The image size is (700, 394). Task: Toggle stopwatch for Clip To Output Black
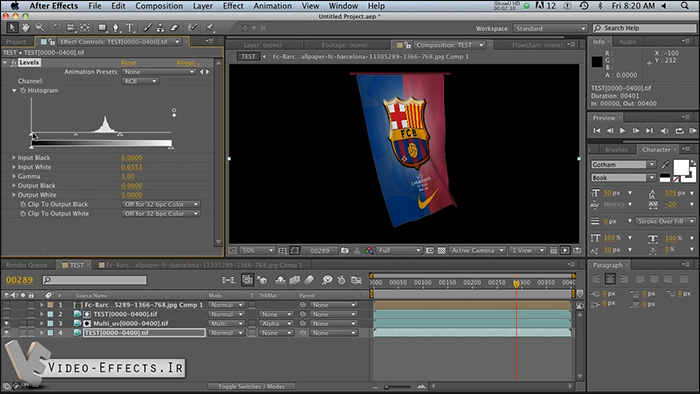coord(22,204)
